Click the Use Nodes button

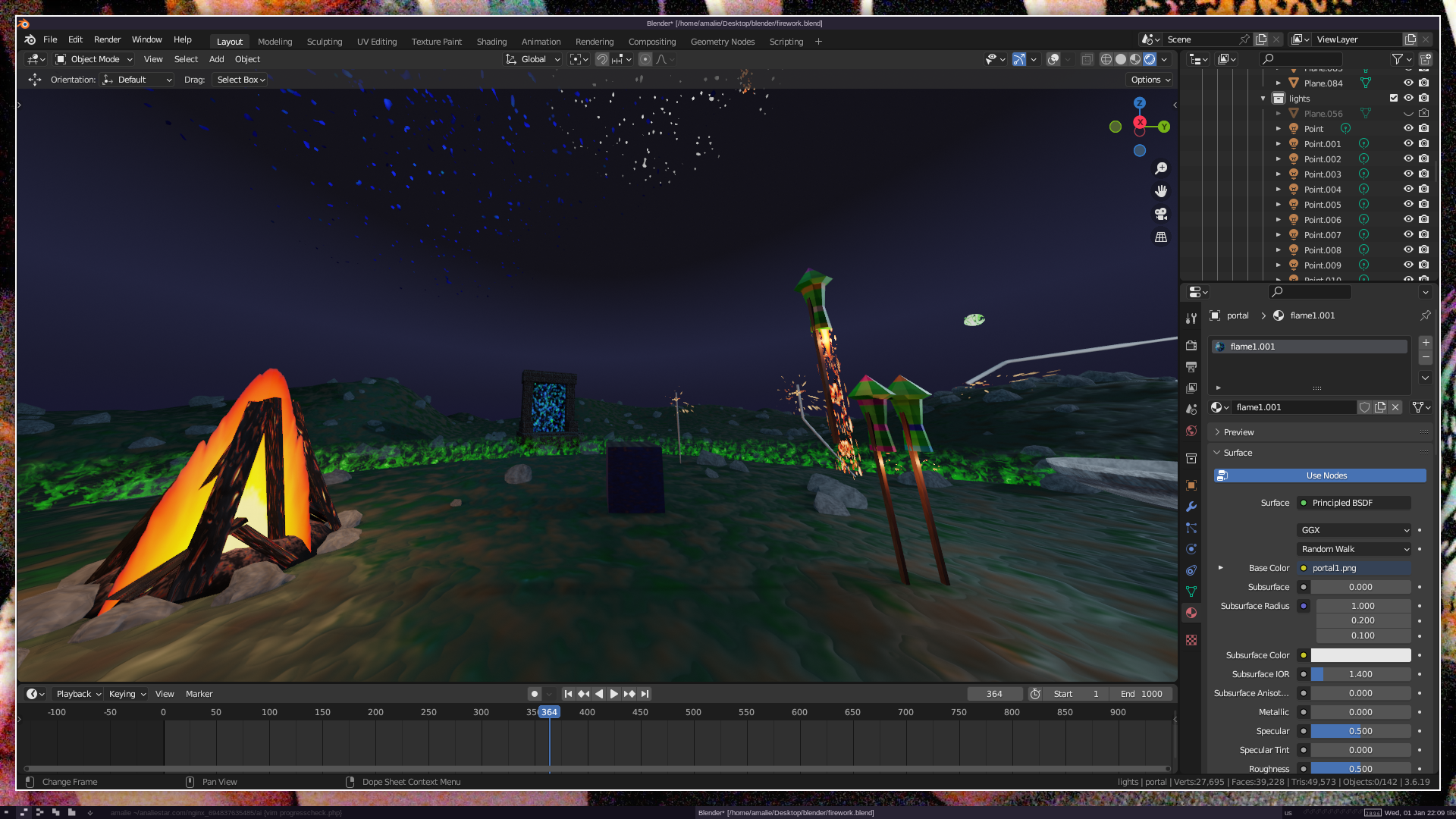click(1326, 475)
